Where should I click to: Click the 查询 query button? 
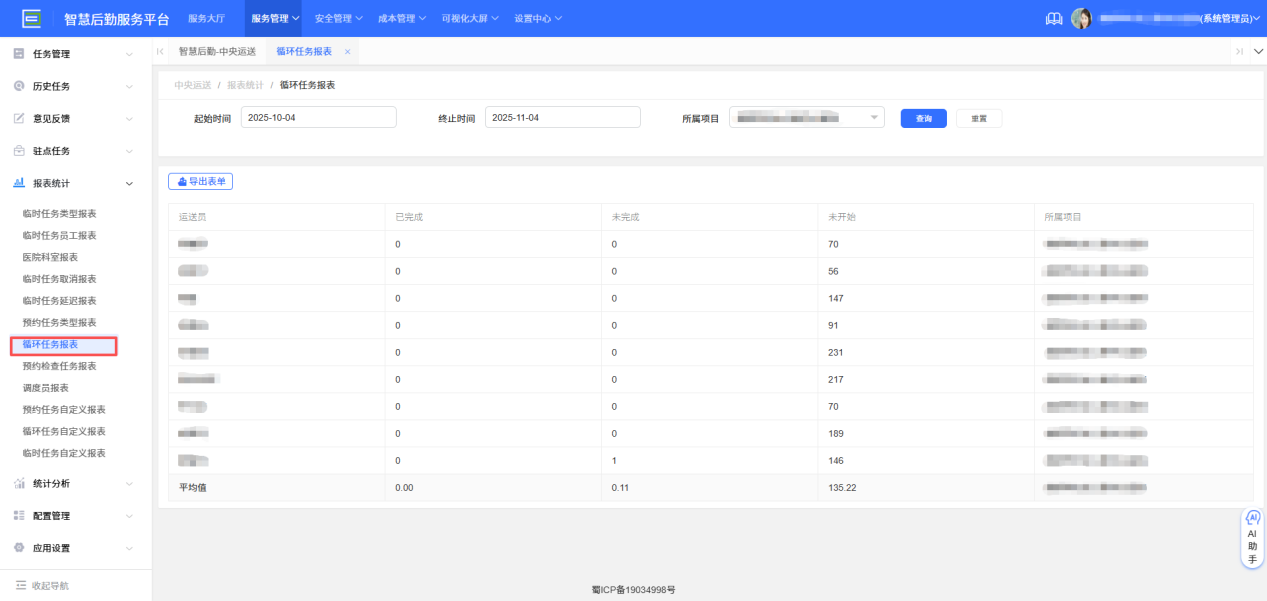click(x=921, y=117)
